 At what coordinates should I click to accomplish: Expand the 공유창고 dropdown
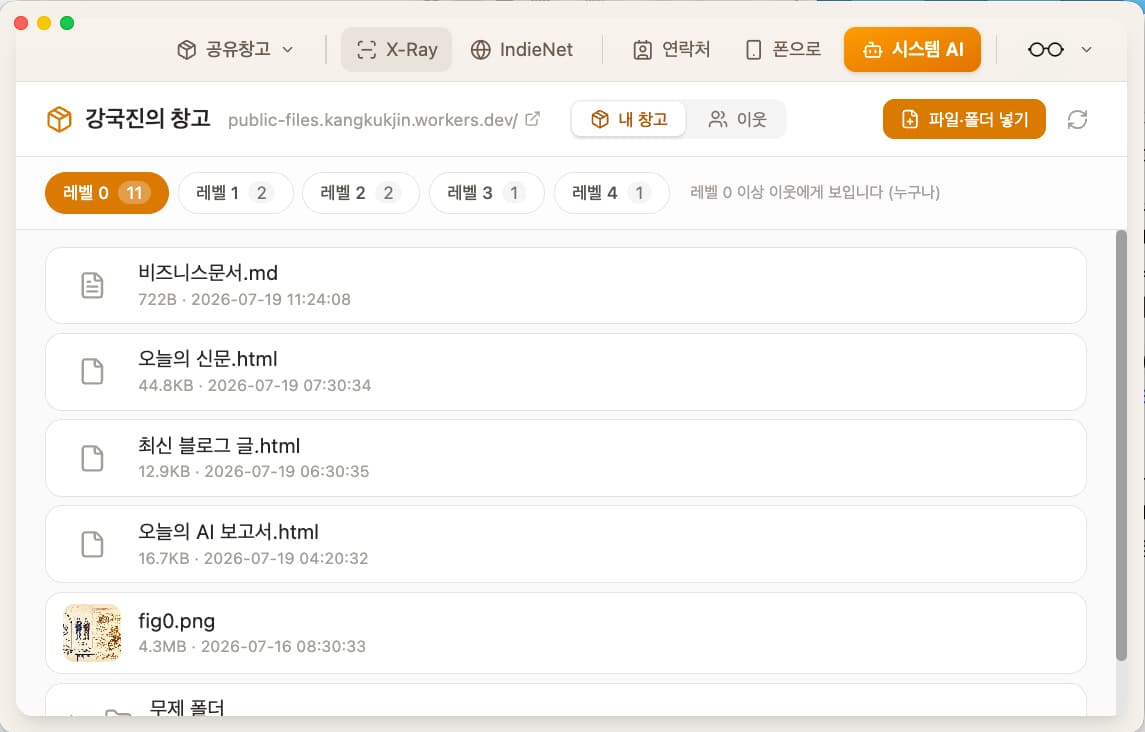[x=235, y=50]
